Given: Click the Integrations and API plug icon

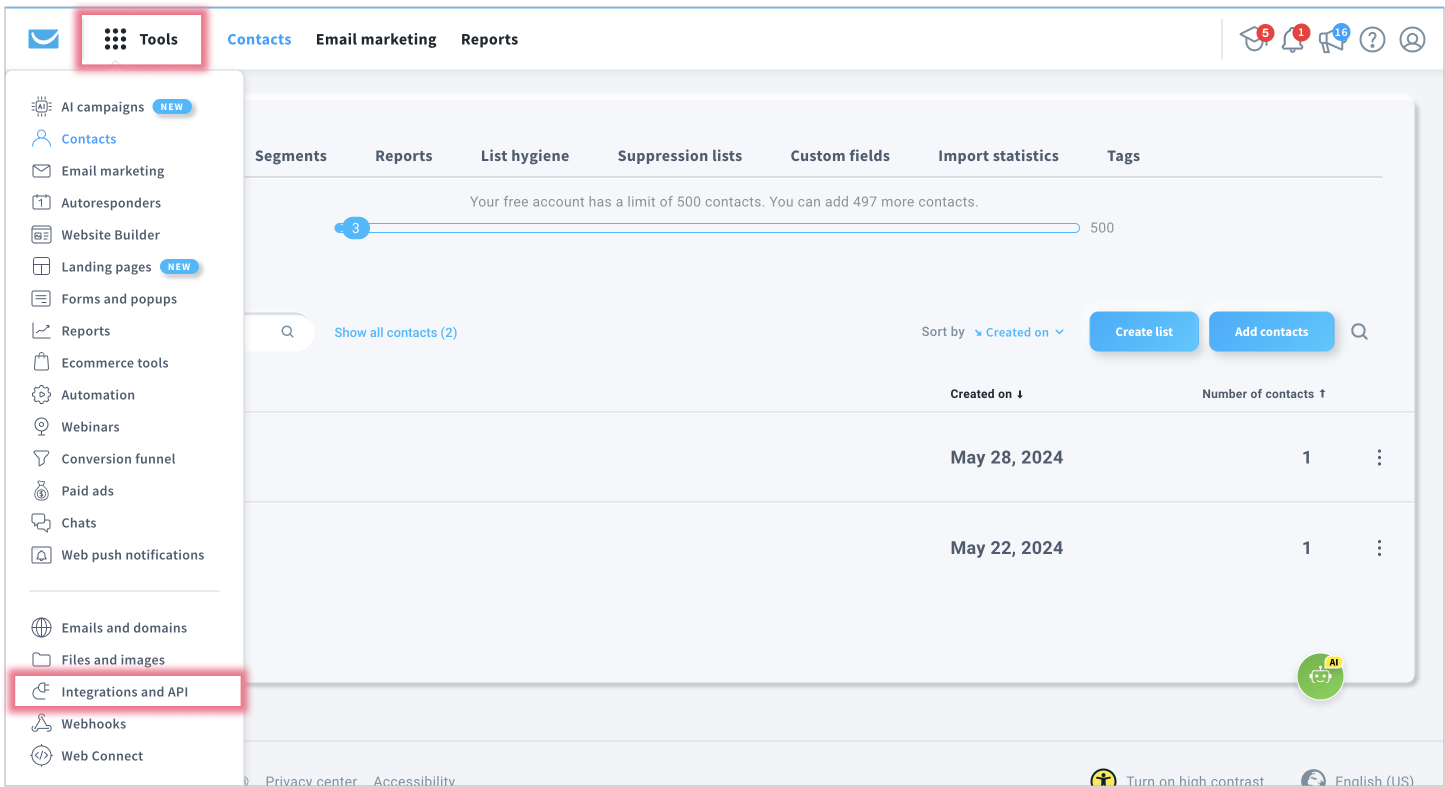Looking at the screenshot, I should click(x=41, y=692).
